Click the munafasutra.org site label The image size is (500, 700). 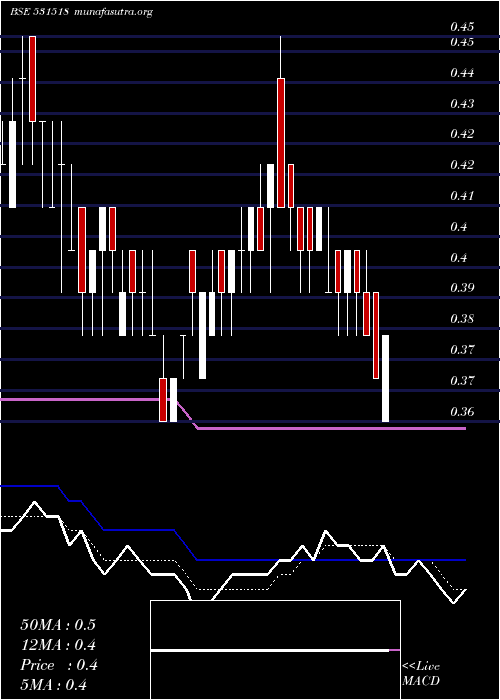point(114,12)
